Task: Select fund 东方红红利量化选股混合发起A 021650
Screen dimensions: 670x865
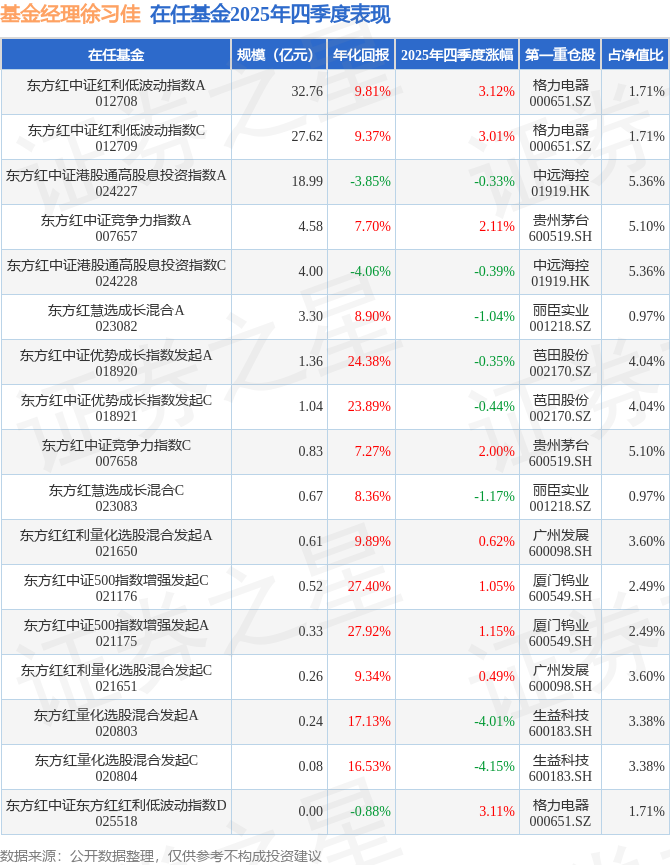Action: click(x=116, y=542)
